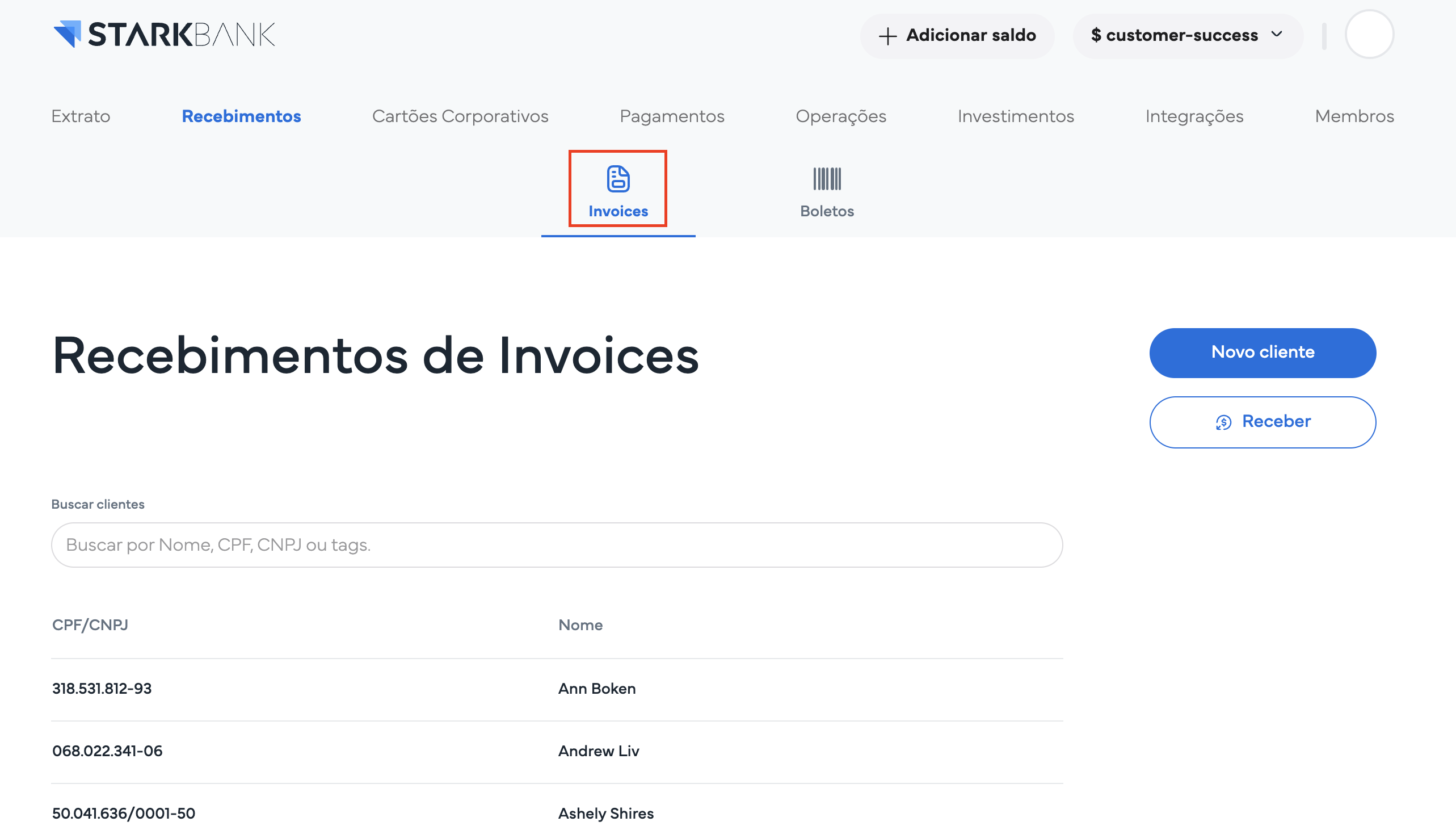
Task: Select CNPJ 50.041.636/0001-50 cell
Action: coord(124,814)
